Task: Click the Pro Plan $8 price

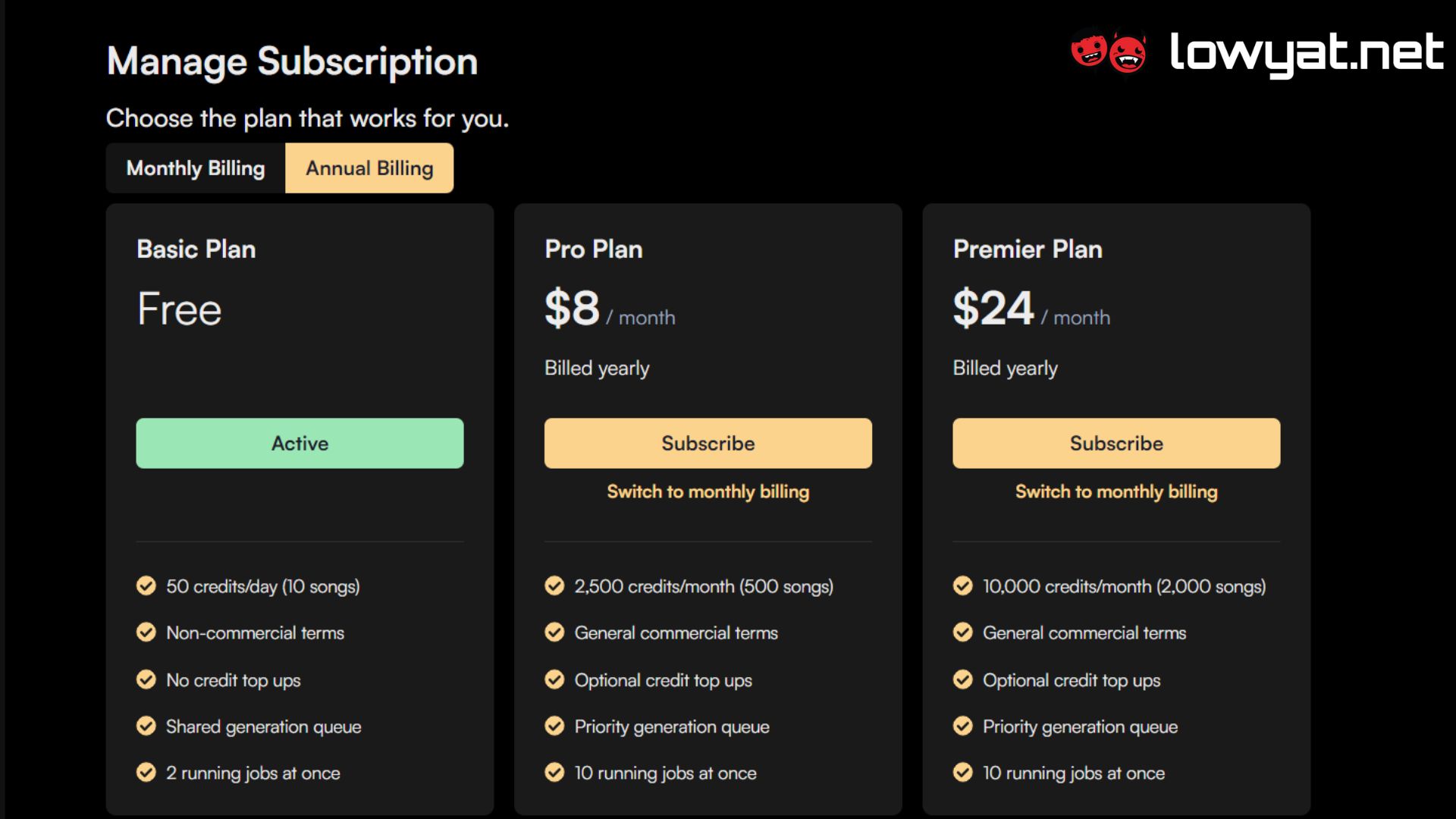Action: [x=573, y=309]
